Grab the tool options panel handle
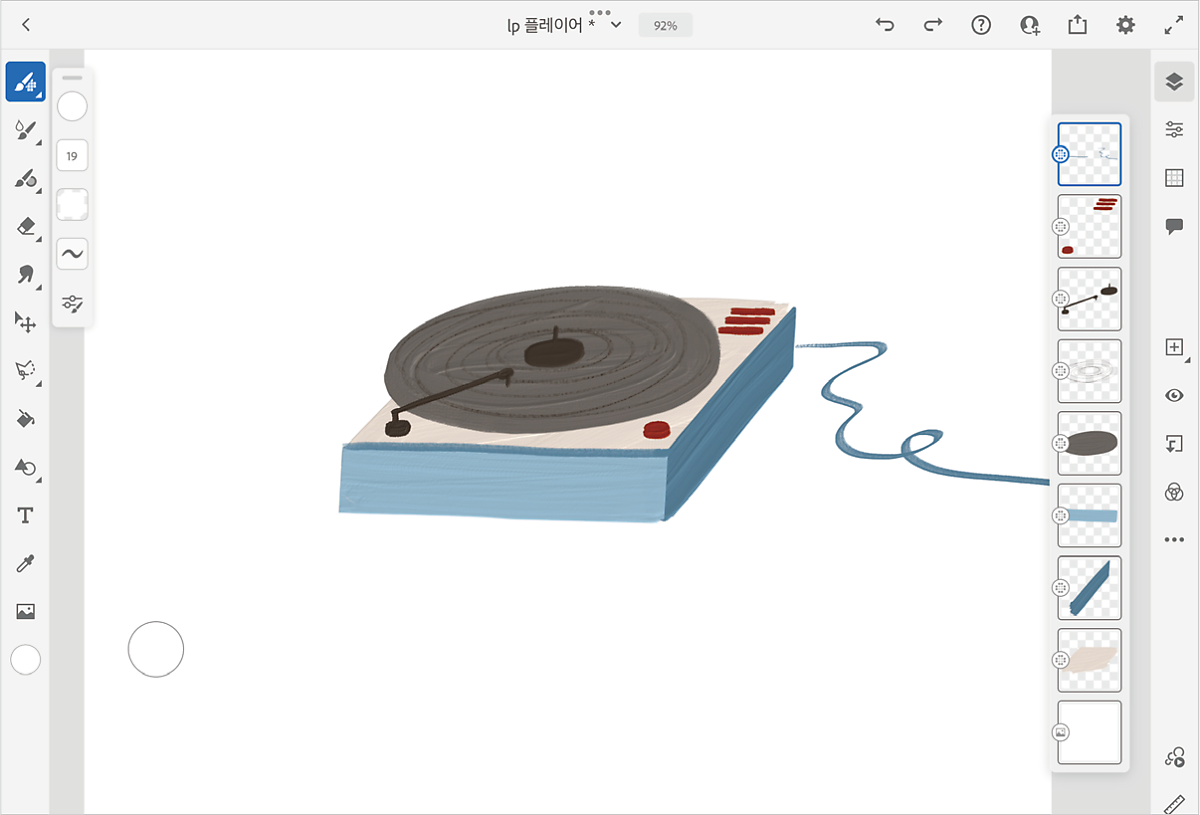Screen dimensions: 1200x815 click(x=72, y=77)
